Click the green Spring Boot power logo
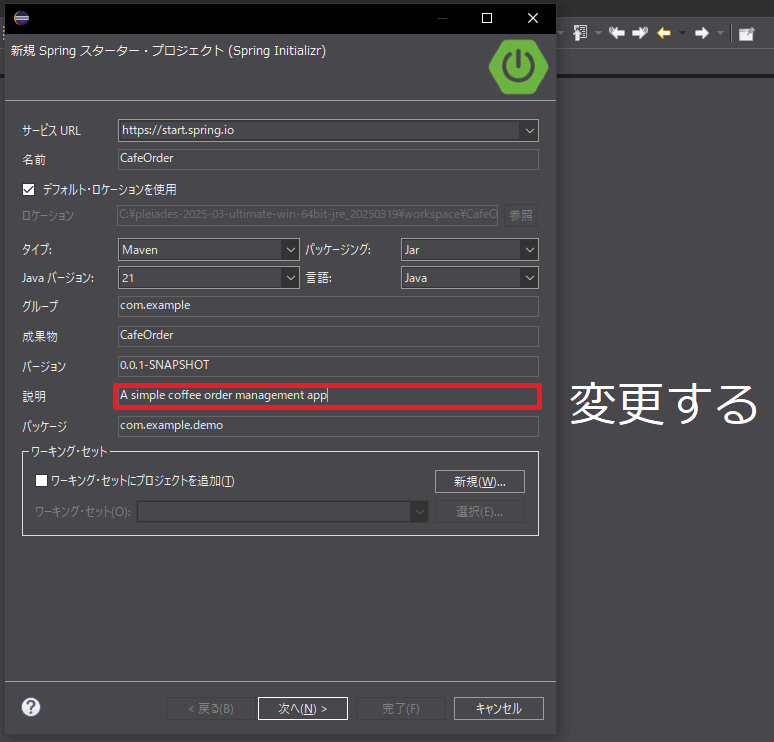The height and width of the screenshot is (742, 774). tap(518, 67)
